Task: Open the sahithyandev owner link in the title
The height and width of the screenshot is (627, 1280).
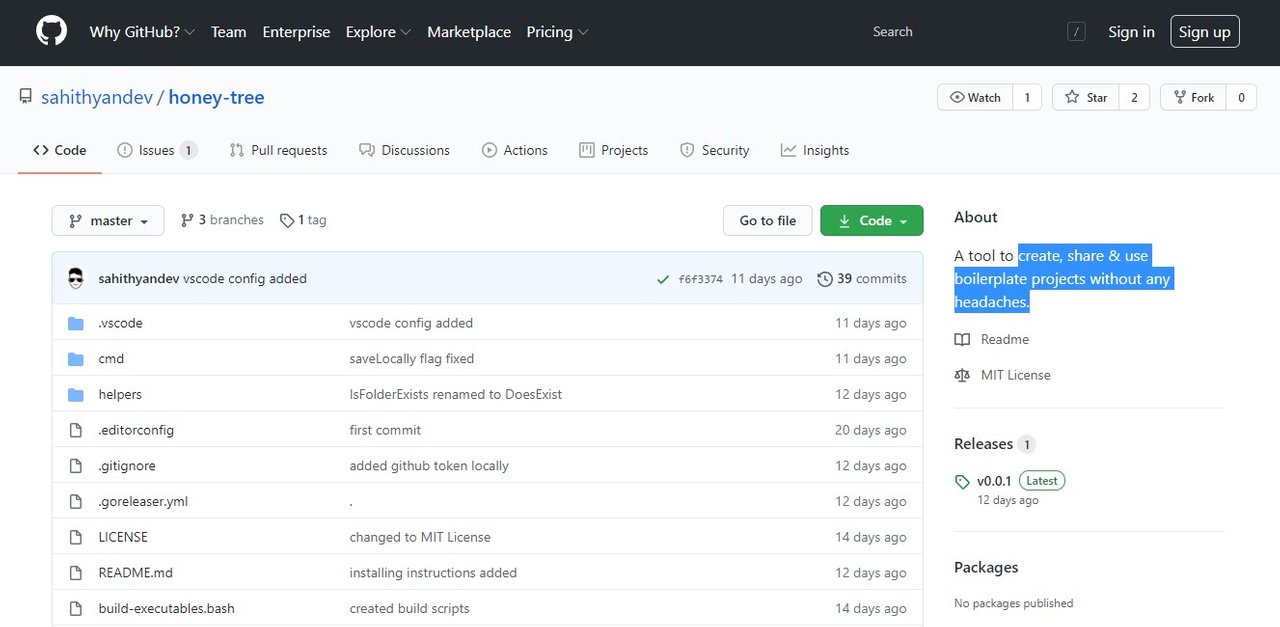Action: click(97, 97)
